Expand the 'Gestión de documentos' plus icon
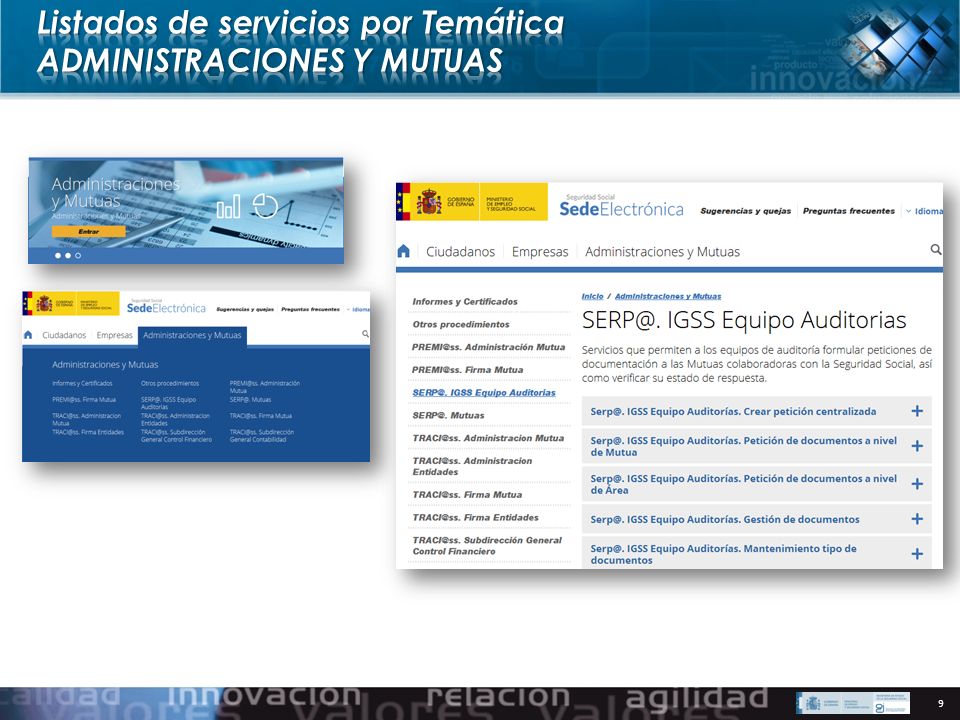Image resolution: width=960 pixels, height=720 pixels. pos(917,519)
